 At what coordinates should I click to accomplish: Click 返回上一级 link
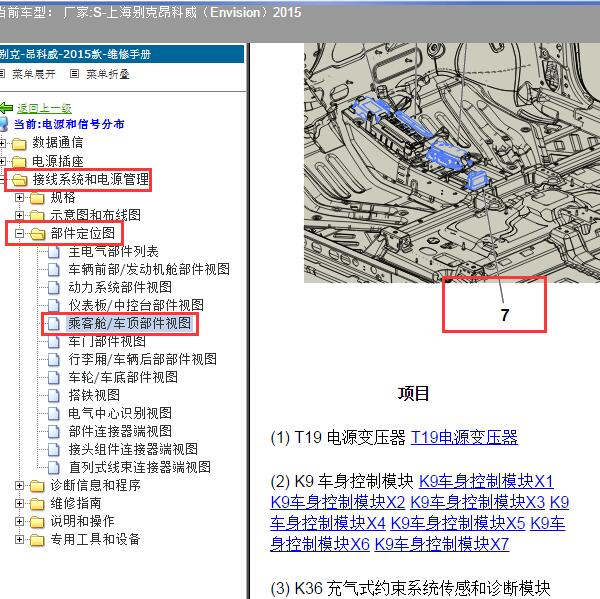(x=44, y=109)
